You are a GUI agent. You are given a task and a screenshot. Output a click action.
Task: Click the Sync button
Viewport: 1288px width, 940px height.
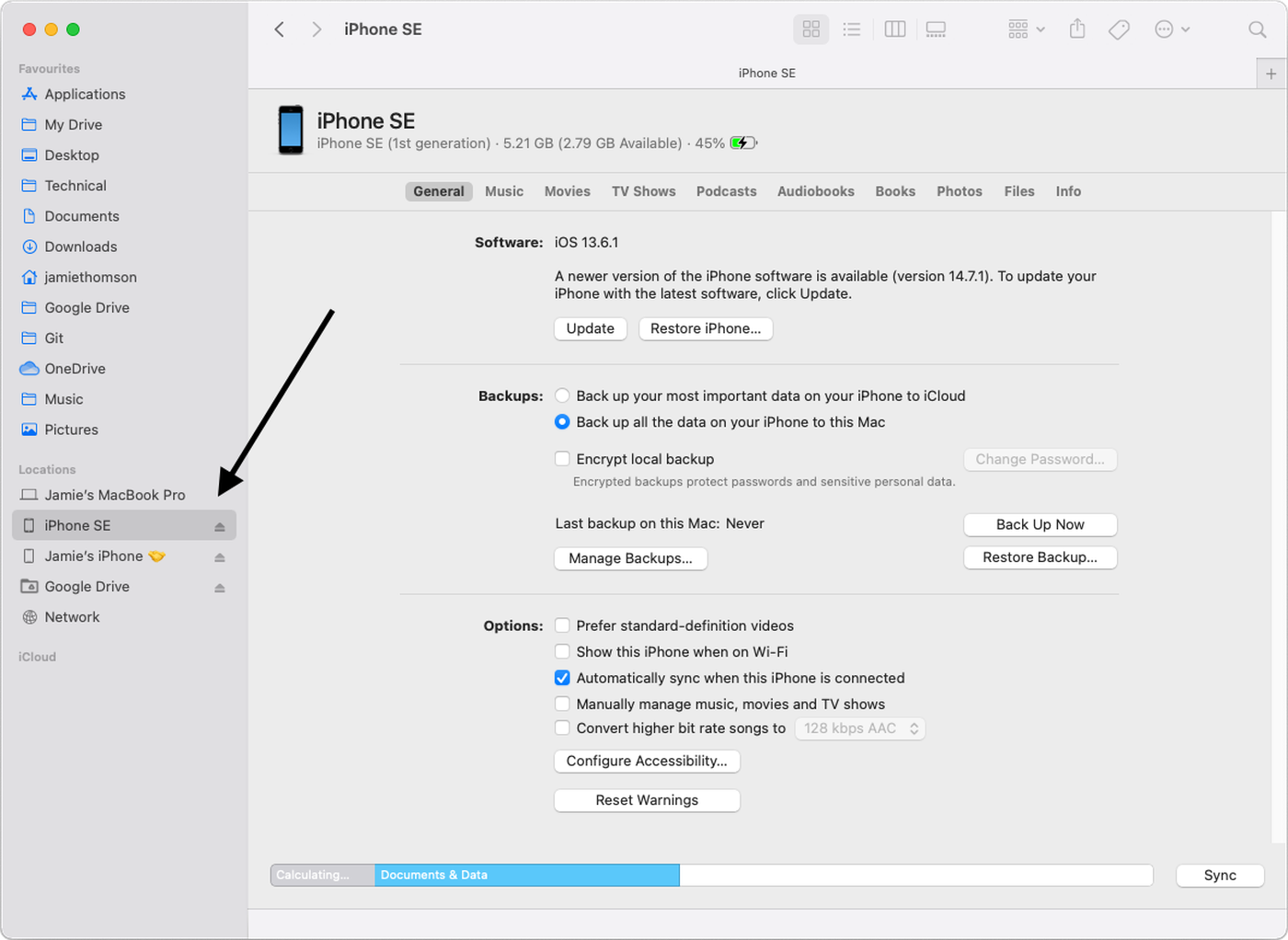coord(1220,876)
